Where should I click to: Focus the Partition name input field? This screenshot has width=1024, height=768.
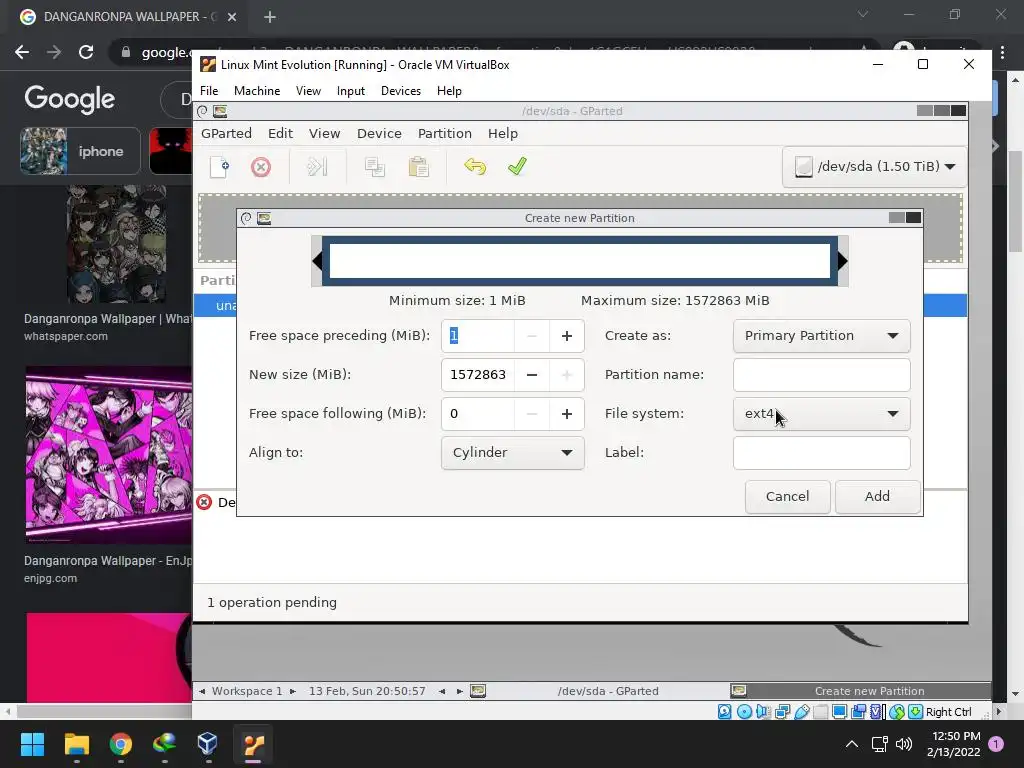[x=822, y=375]
